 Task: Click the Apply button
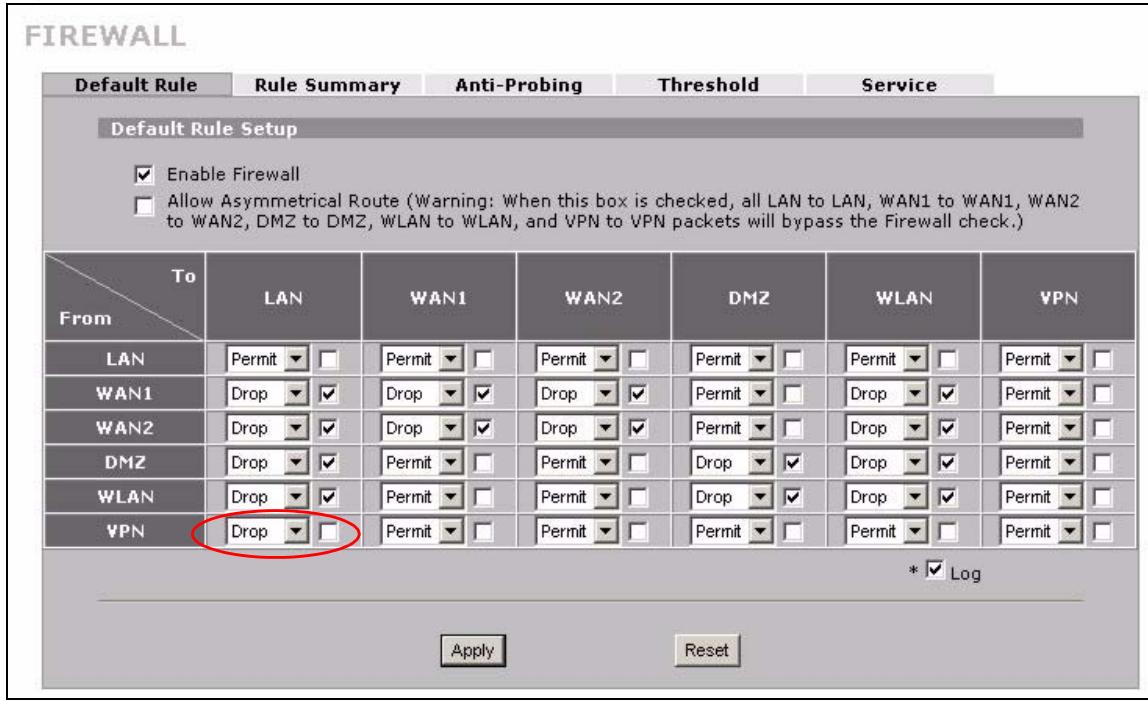click(473, 650)
